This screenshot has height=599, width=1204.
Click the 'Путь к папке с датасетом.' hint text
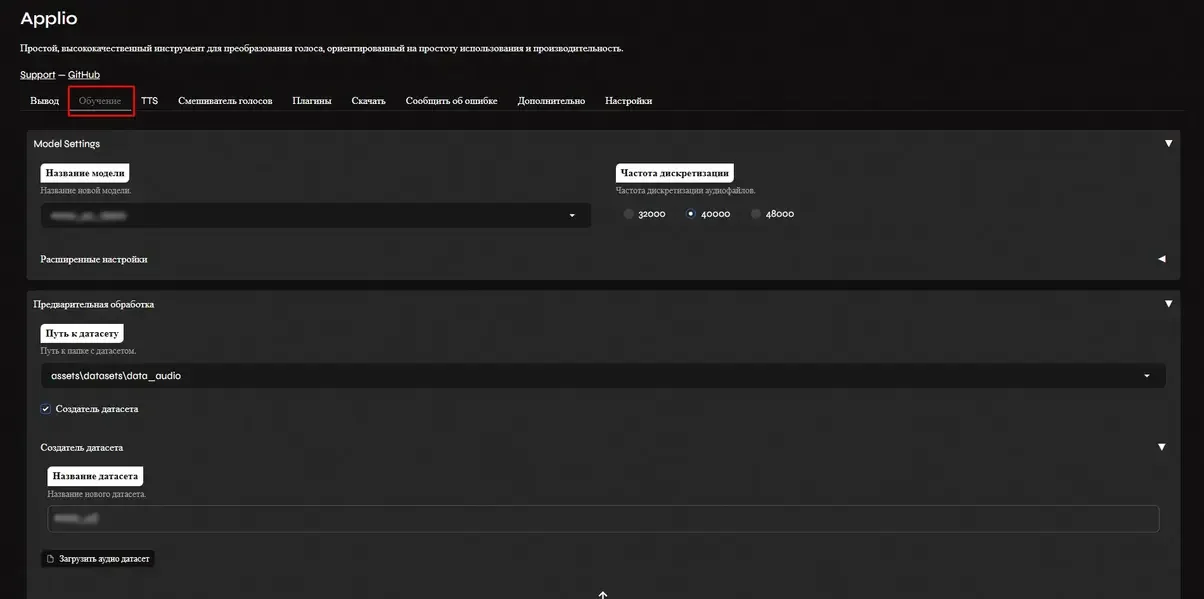[88, 351]
